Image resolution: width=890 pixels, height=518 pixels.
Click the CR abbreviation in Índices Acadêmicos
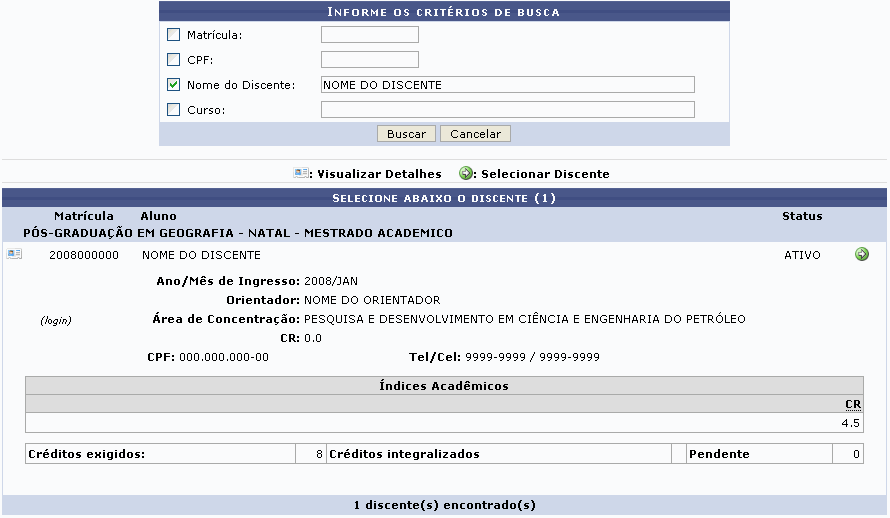[853, 404]
